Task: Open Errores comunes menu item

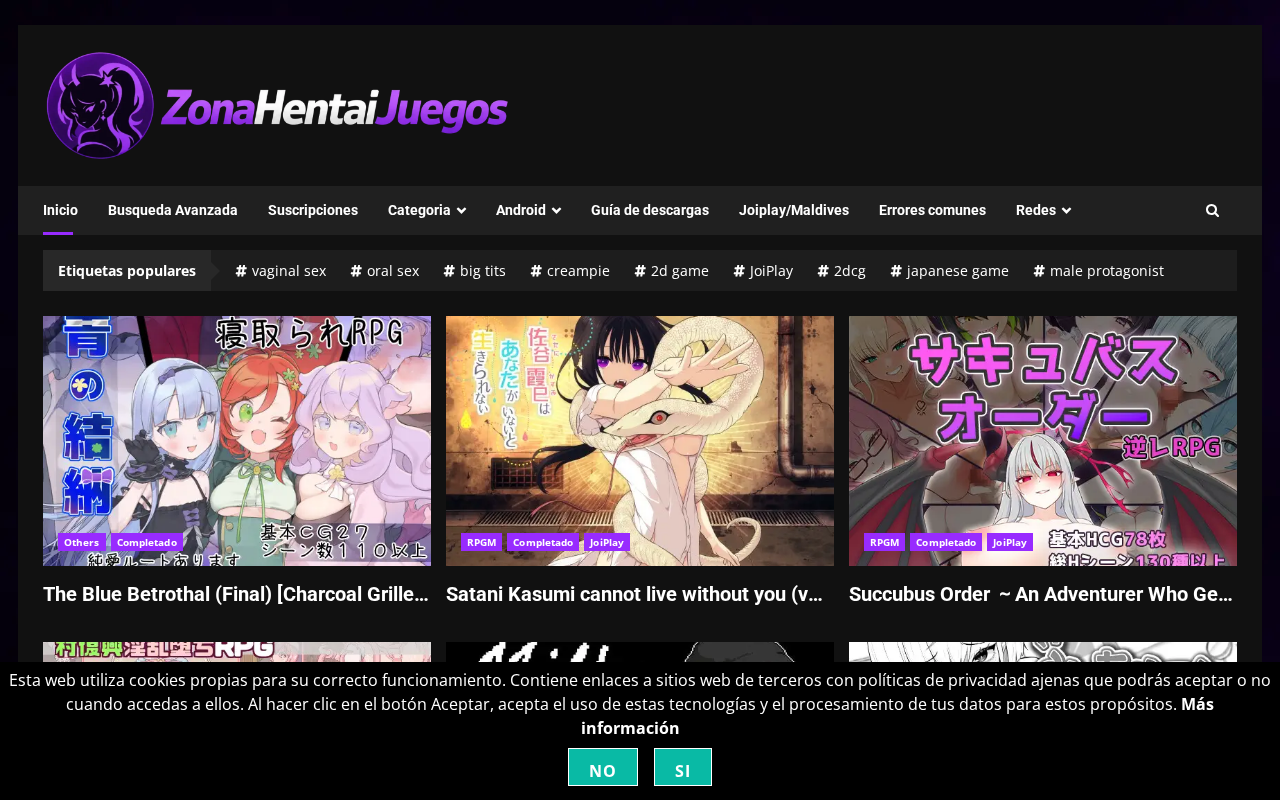Action: click(x=932, y=210)
